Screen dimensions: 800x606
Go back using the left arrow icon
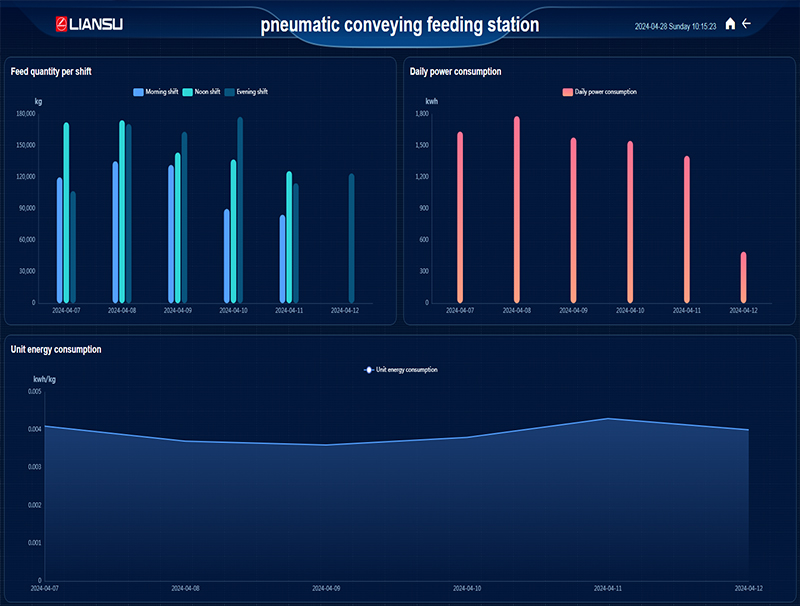(746, 24)
